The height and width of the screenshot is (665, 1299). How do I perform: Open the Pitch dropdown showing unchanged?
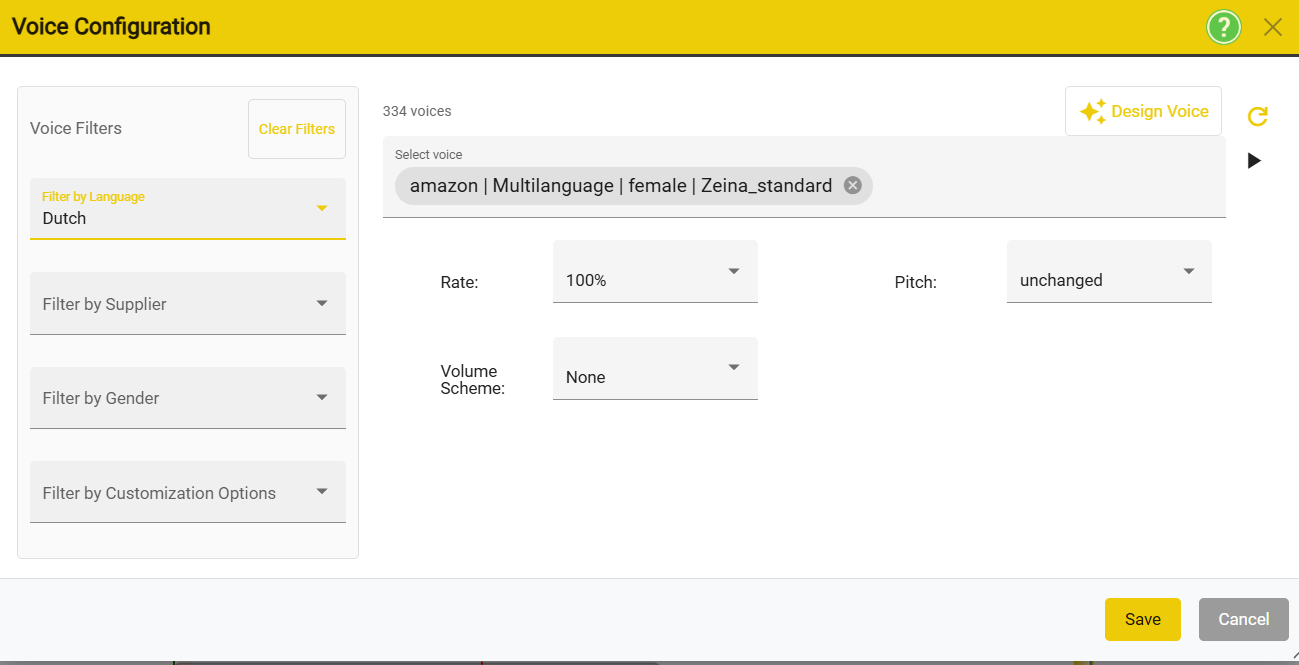(1109, 271)
